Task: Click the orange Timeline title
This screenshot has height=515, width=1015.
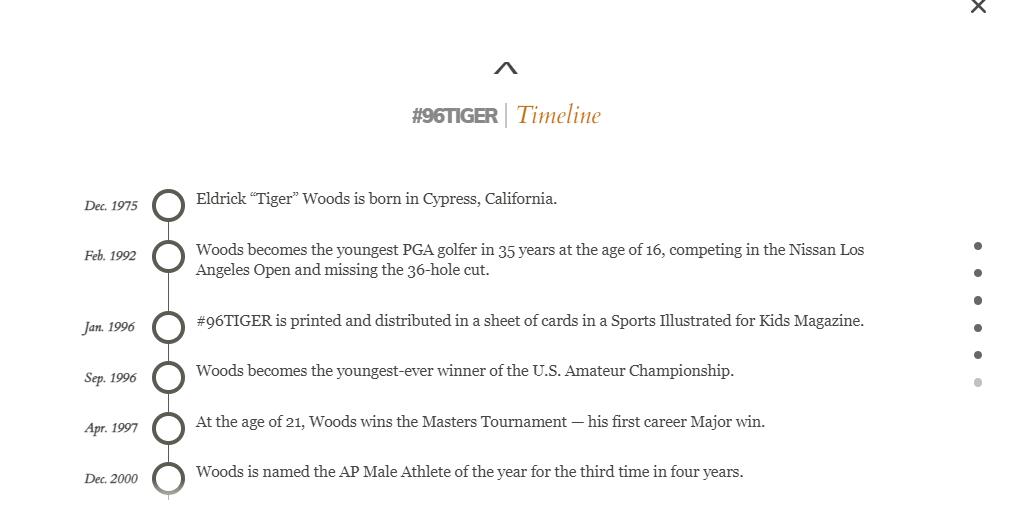Action: [558, 115]
